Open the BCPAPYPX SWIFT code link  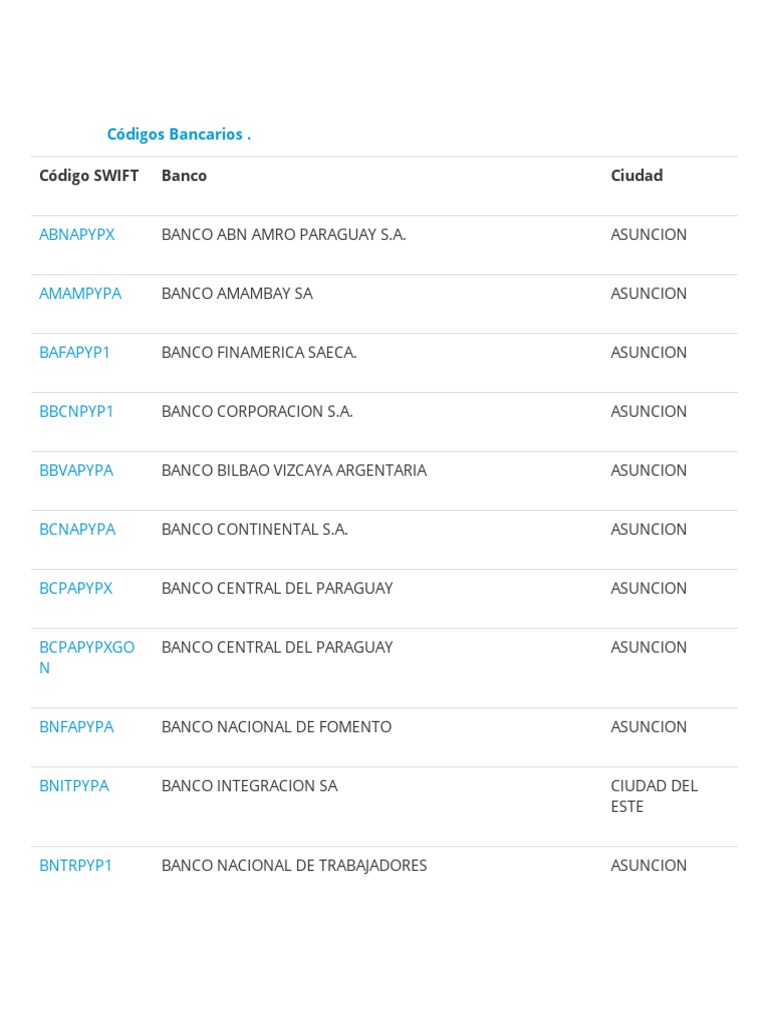(76, 588)
